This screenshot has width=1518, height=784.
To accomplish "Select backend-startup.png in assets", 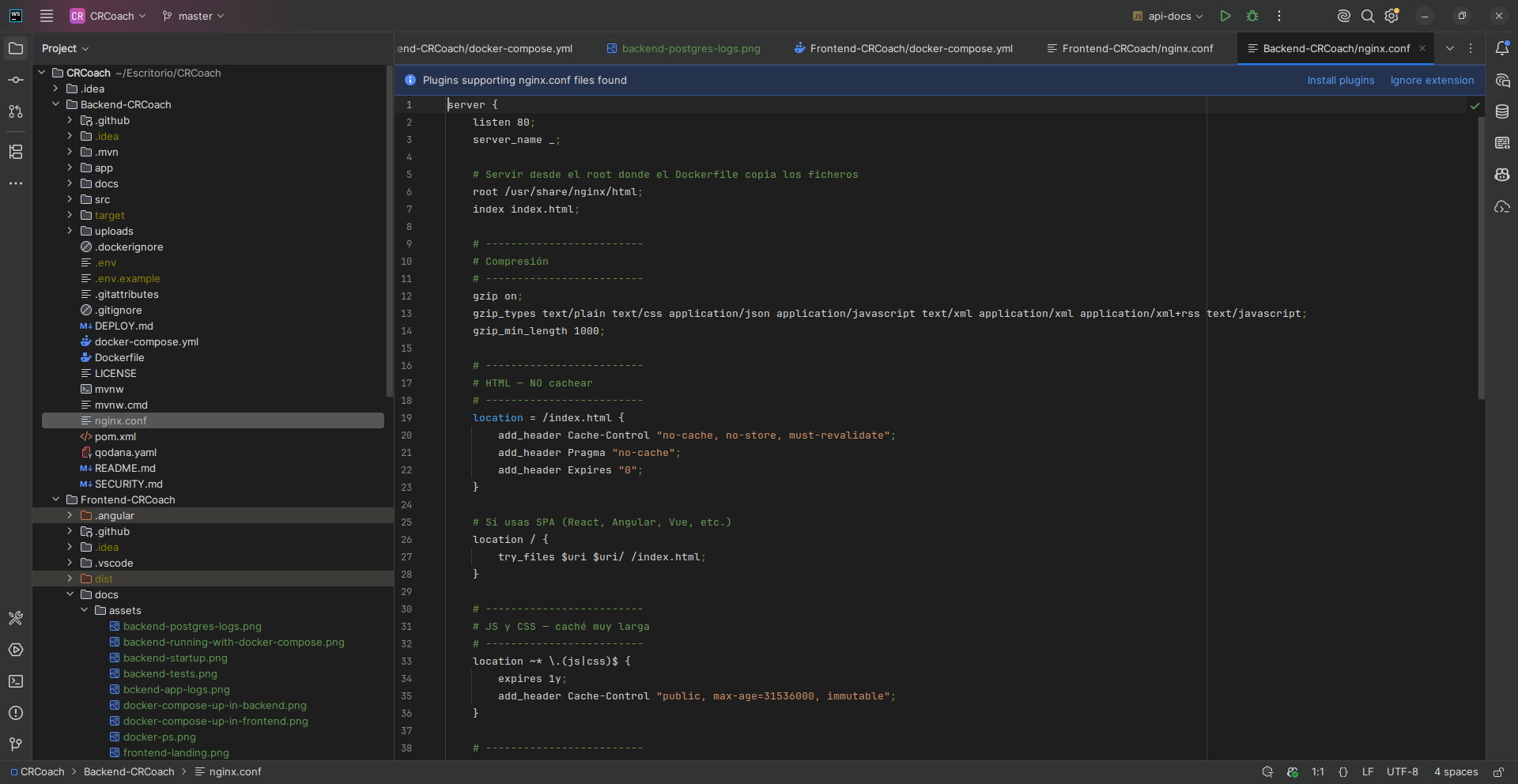I will [176, 658].
